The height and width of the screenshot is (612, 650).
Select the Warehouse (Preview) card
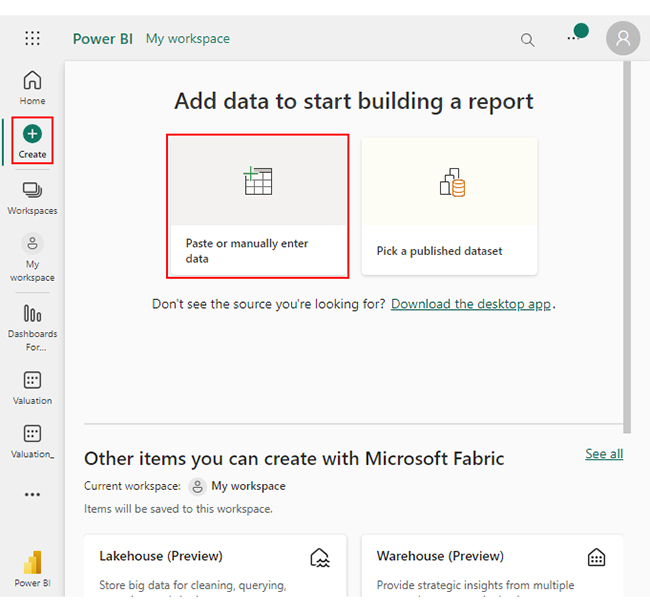point(492,566)
